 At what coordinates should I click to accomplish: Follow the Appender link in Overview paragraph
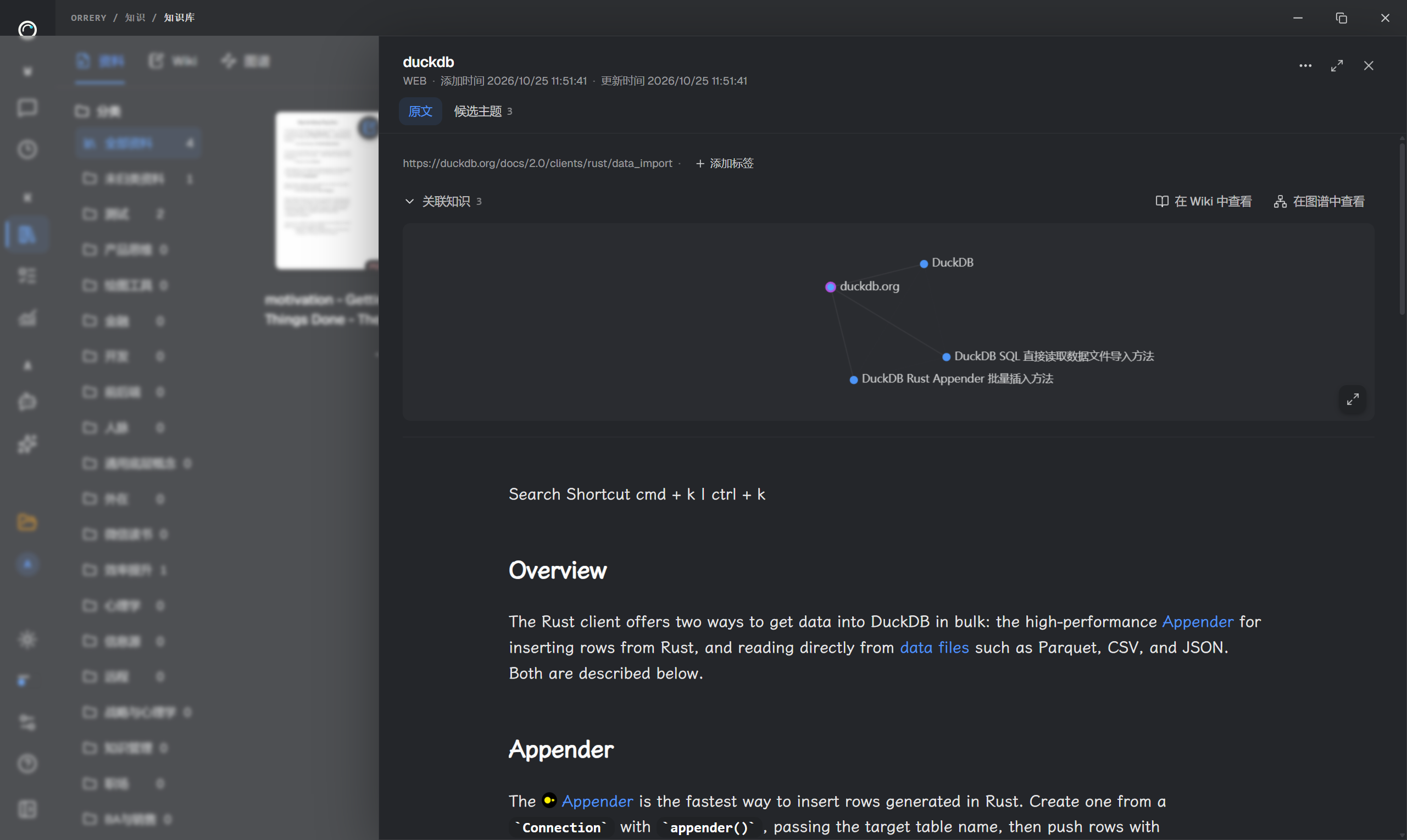click(x=1198, y=621)
